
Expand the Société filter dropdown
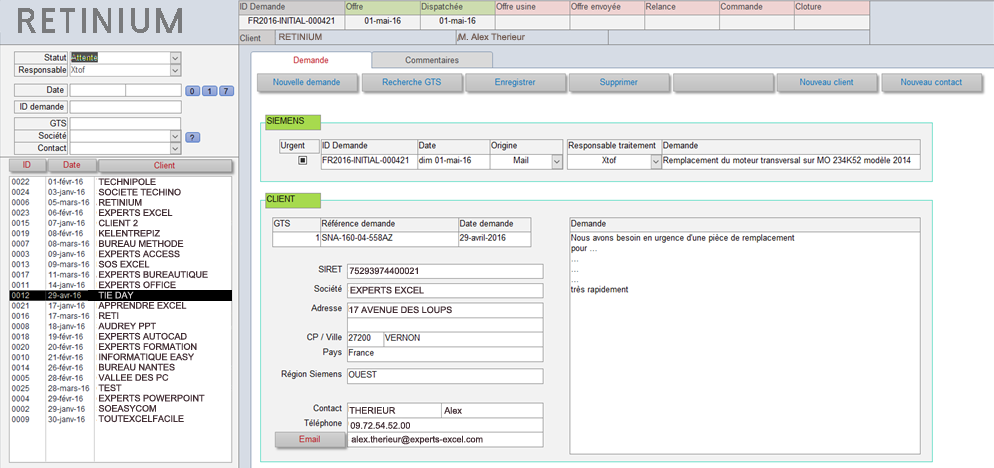click(176, 136)
